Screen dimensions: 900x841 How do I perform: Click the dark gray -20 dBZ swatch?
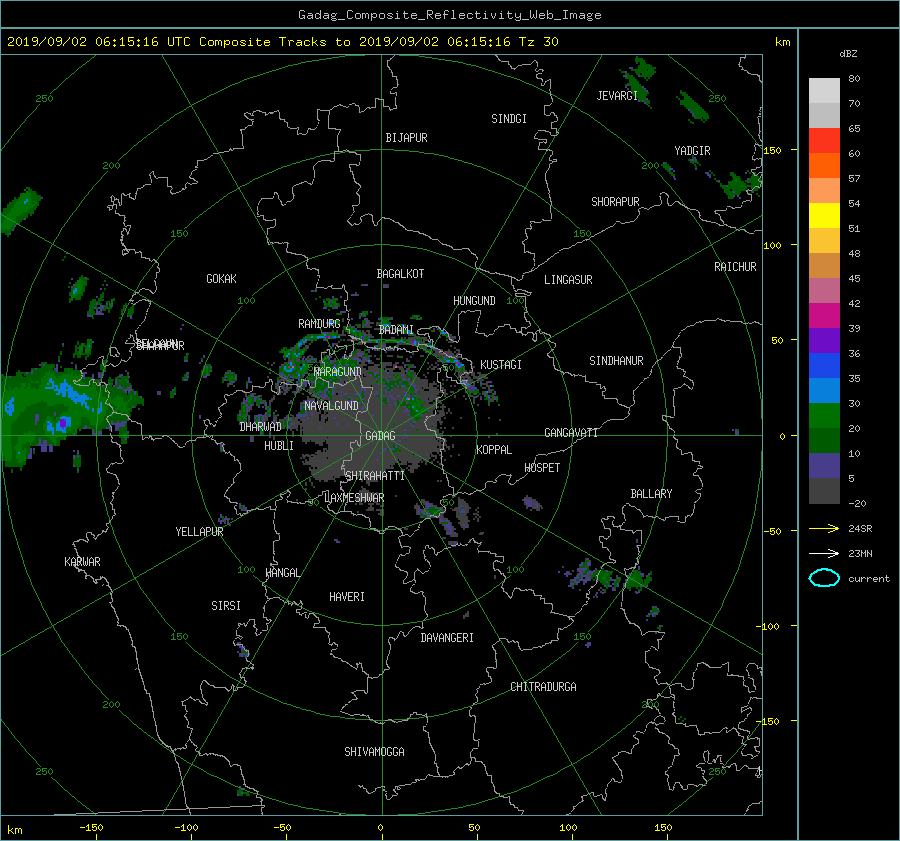point(824,491)
